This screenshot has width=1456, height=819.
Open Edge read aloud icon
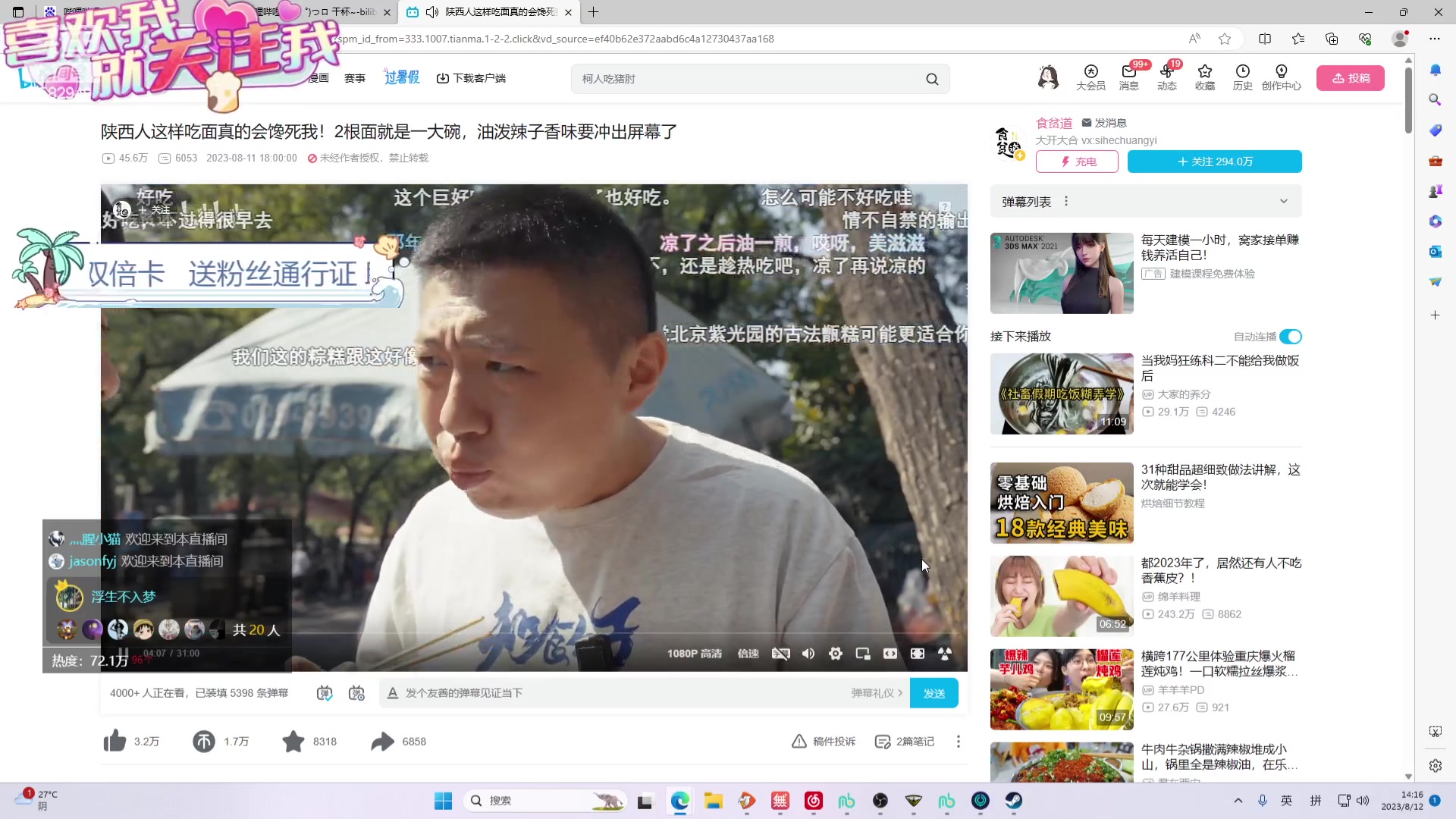pos(1194,39)
